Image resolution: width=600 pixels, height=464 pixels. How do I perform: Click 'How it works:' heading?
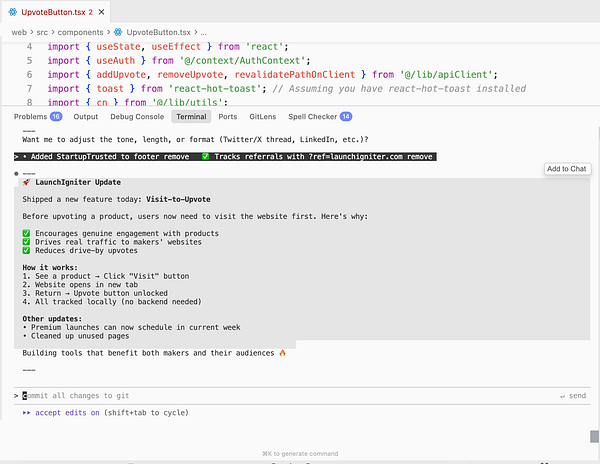pyautogui.click(x=50, y=267)
